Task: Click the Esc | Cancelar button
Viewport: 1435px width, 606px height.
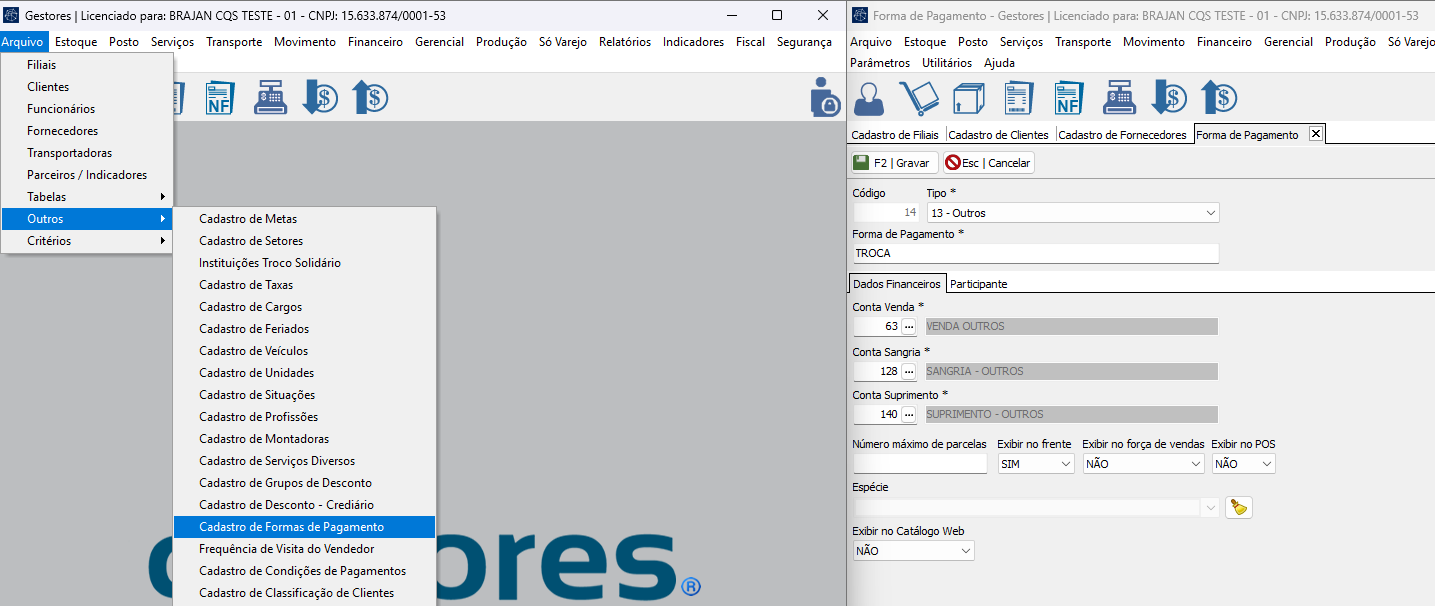Action: point(988,163)
